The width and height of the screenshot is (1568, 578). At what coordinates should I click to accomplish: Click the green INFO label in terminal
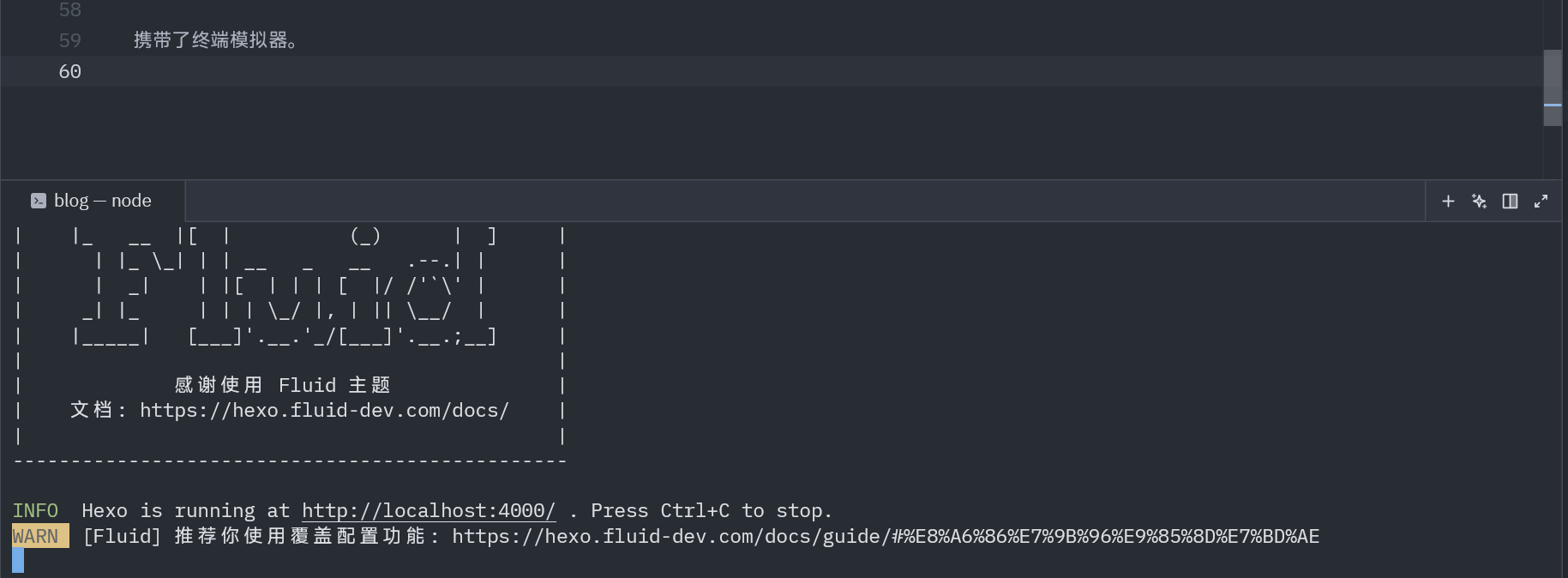36,511
